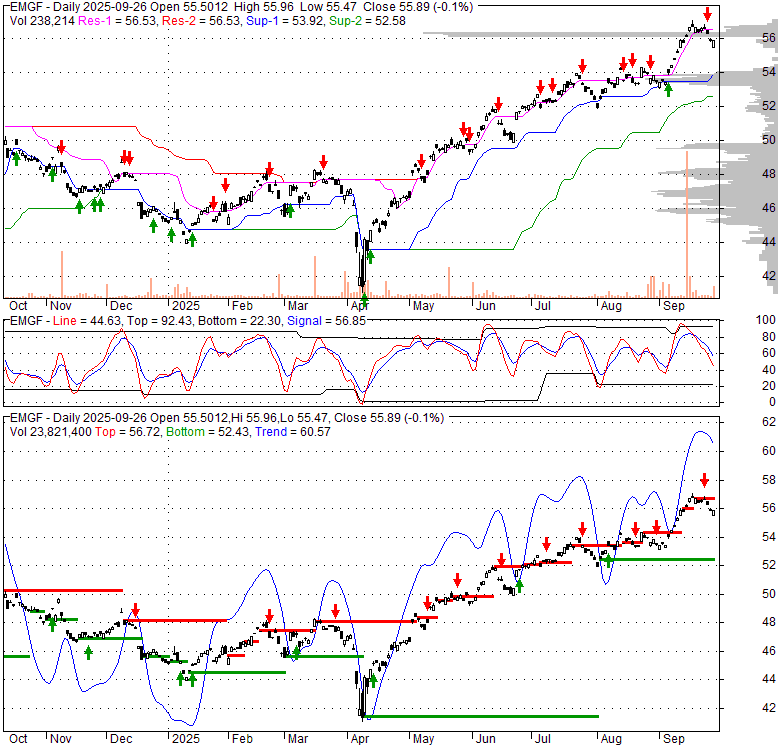
Task: Select the blue Sup-1 = 53.92 legend
Action: 285,21
